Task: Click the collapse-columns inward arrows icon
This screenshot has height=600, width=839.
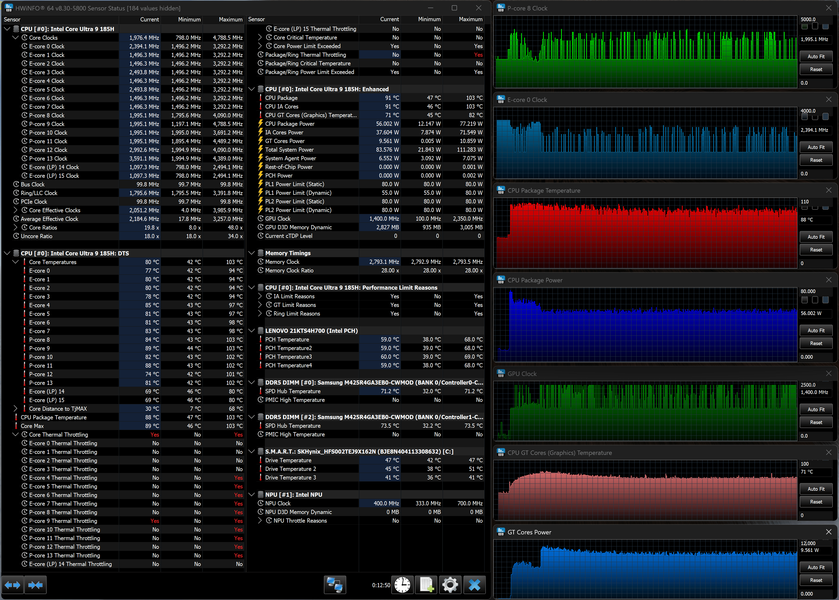Action: tap(35, 585)
